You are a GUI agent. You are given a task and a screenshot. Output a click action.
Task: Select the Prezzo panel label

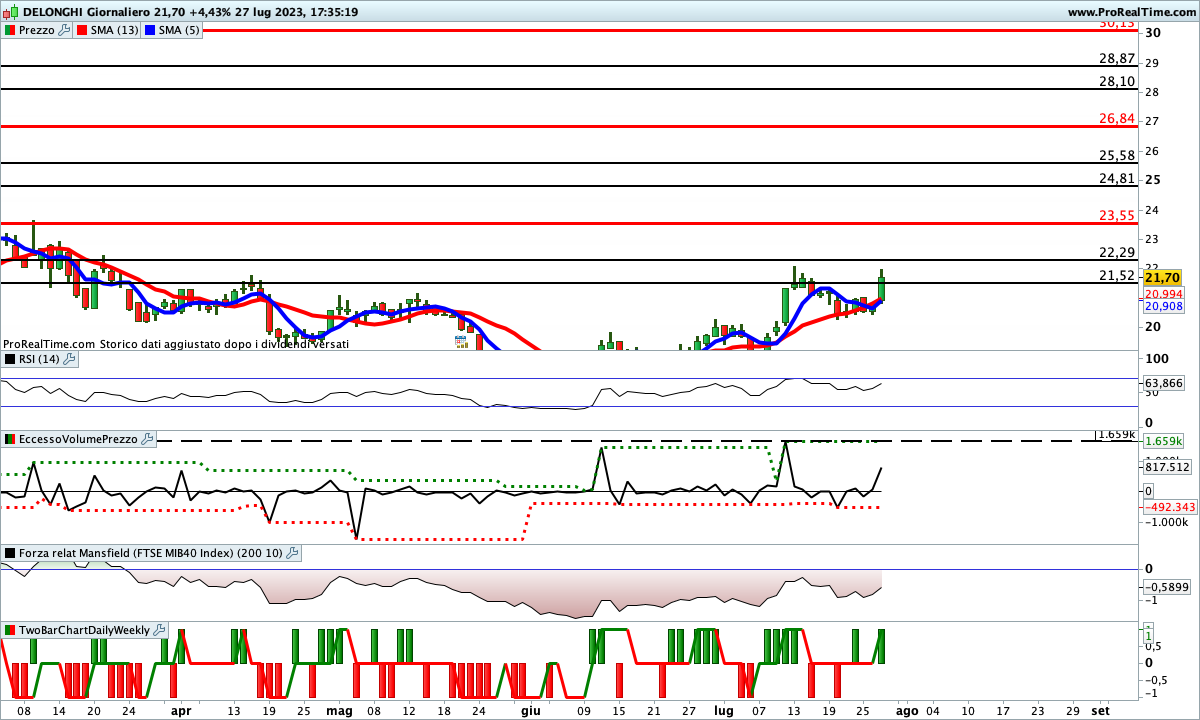pyautogui.click(x=37, y=30)
